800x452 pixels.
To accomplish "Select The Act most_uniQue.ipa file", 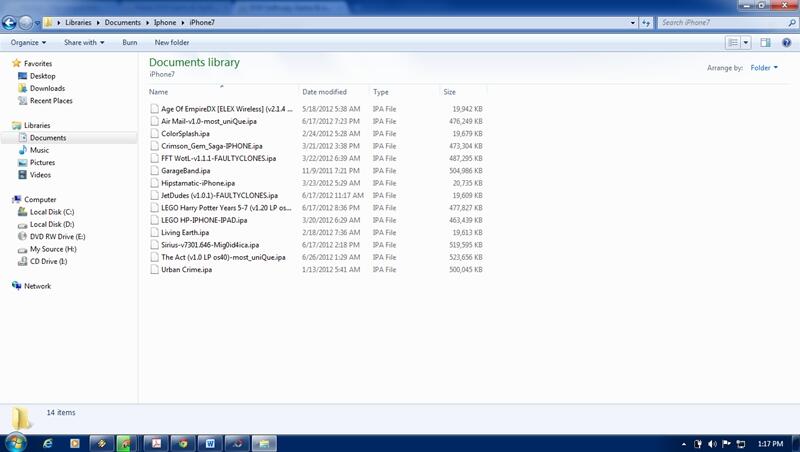I will (223, 257).
